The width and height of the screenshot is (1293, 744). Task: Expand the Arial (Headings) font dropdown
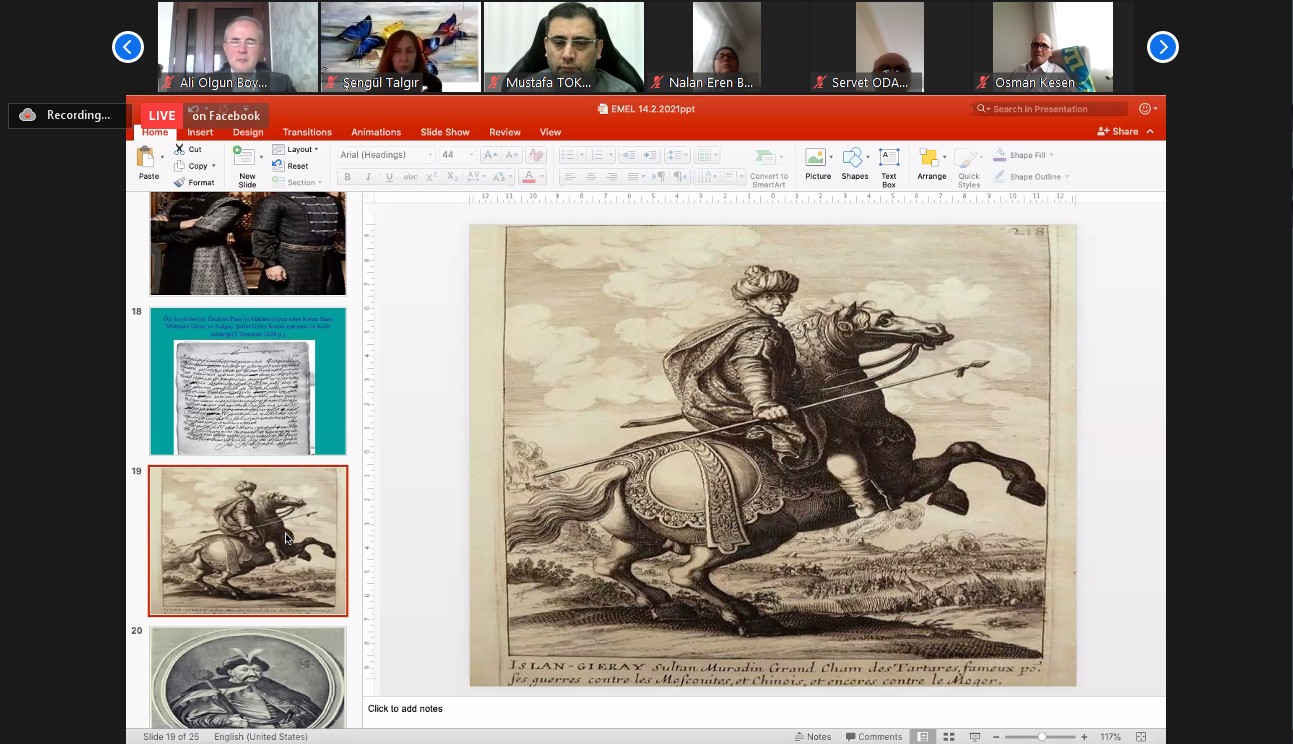[x=430, y=155]
